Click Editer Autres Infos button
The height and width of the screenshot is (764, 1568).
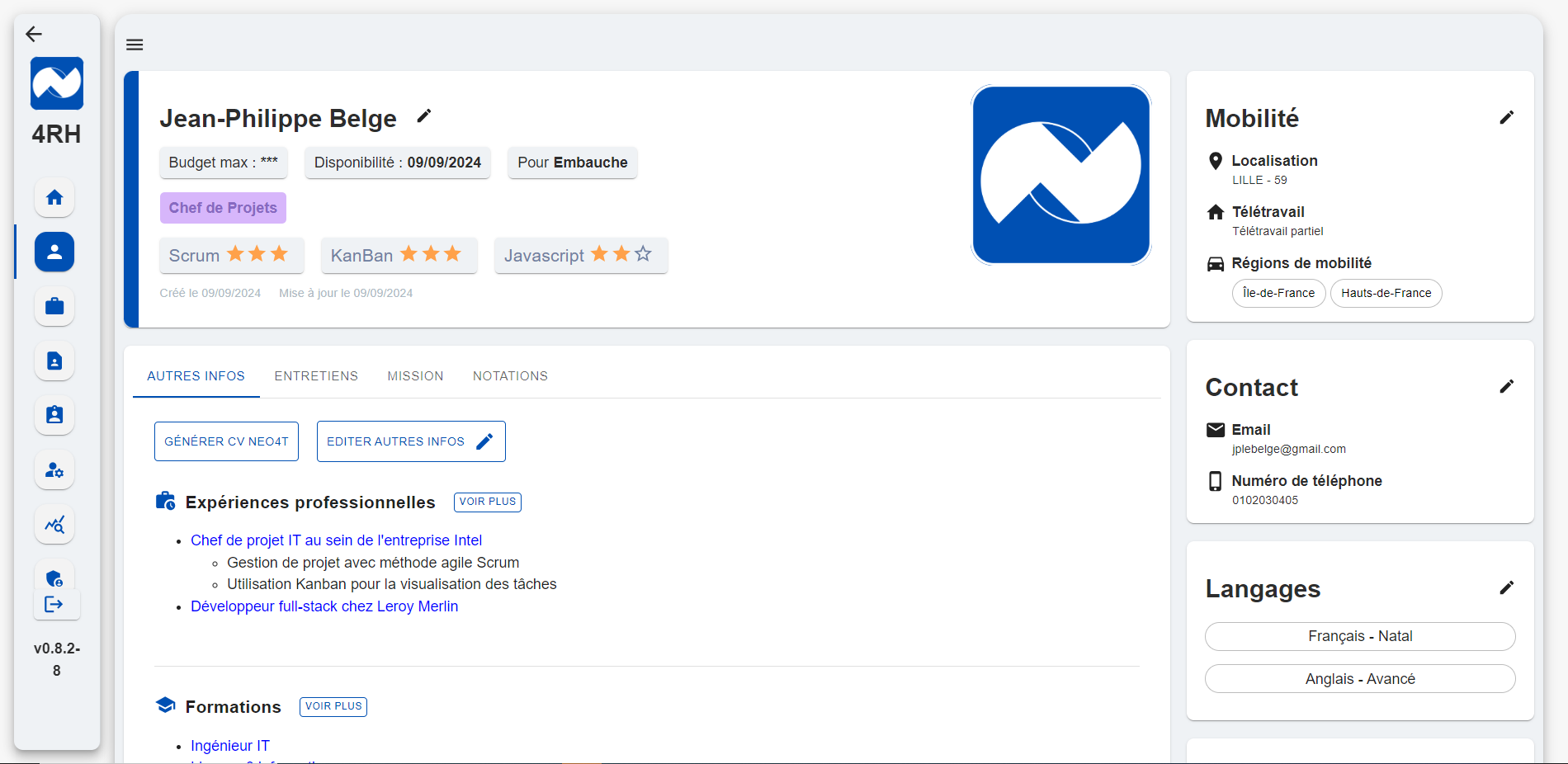tap(411, 441)
